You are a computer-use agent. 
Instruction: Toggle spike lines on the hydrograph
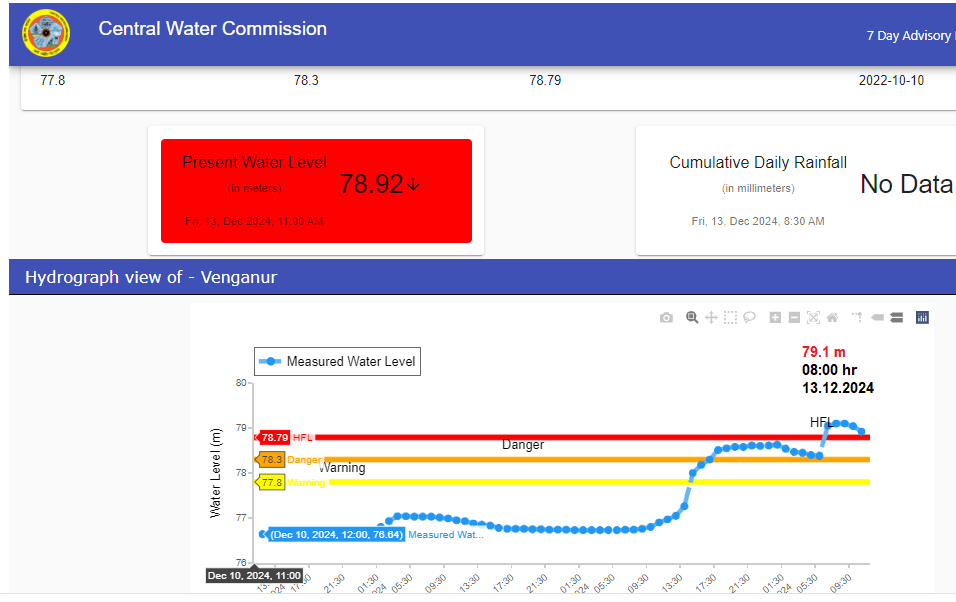[857, 318]
